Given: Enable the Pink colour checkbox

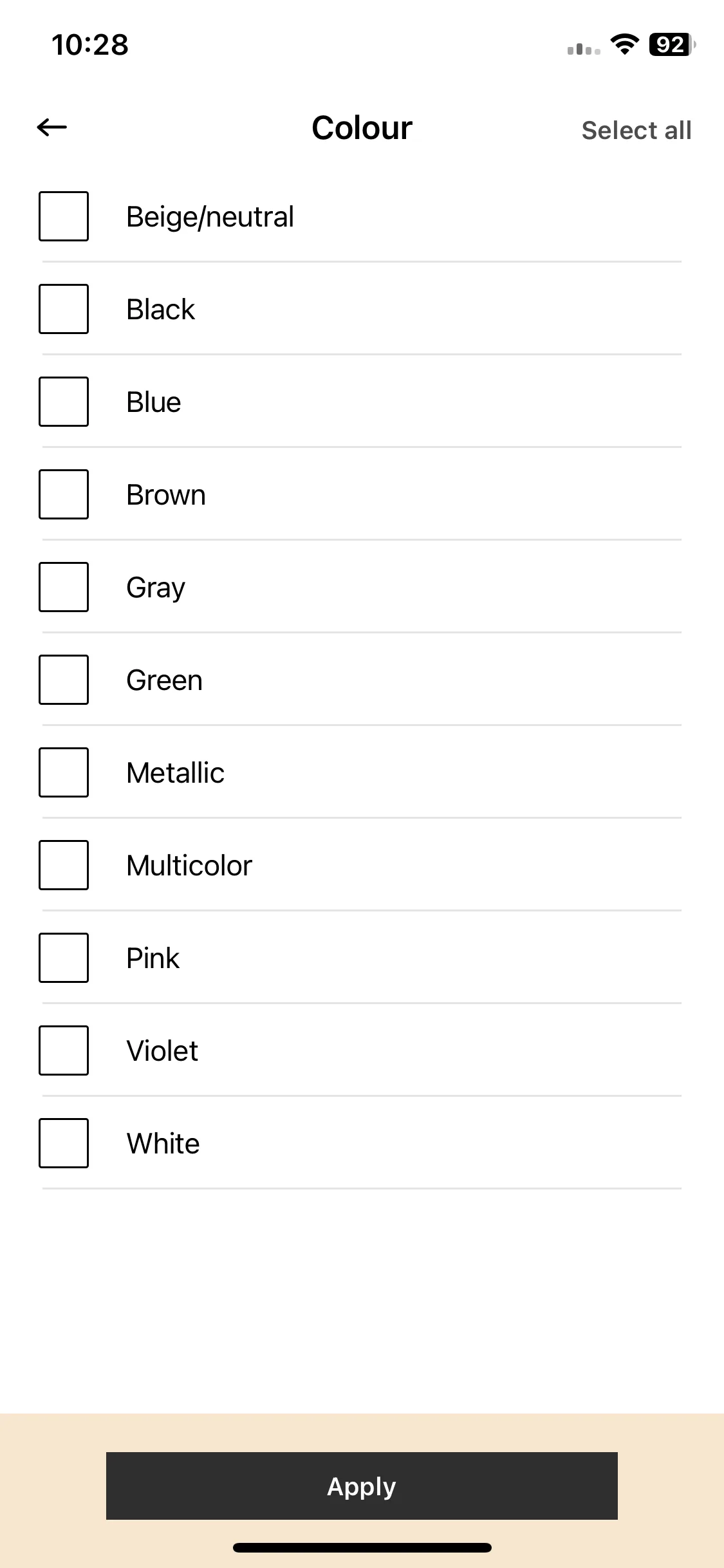Looking at the screenshot, I should [x=64, y=958].
